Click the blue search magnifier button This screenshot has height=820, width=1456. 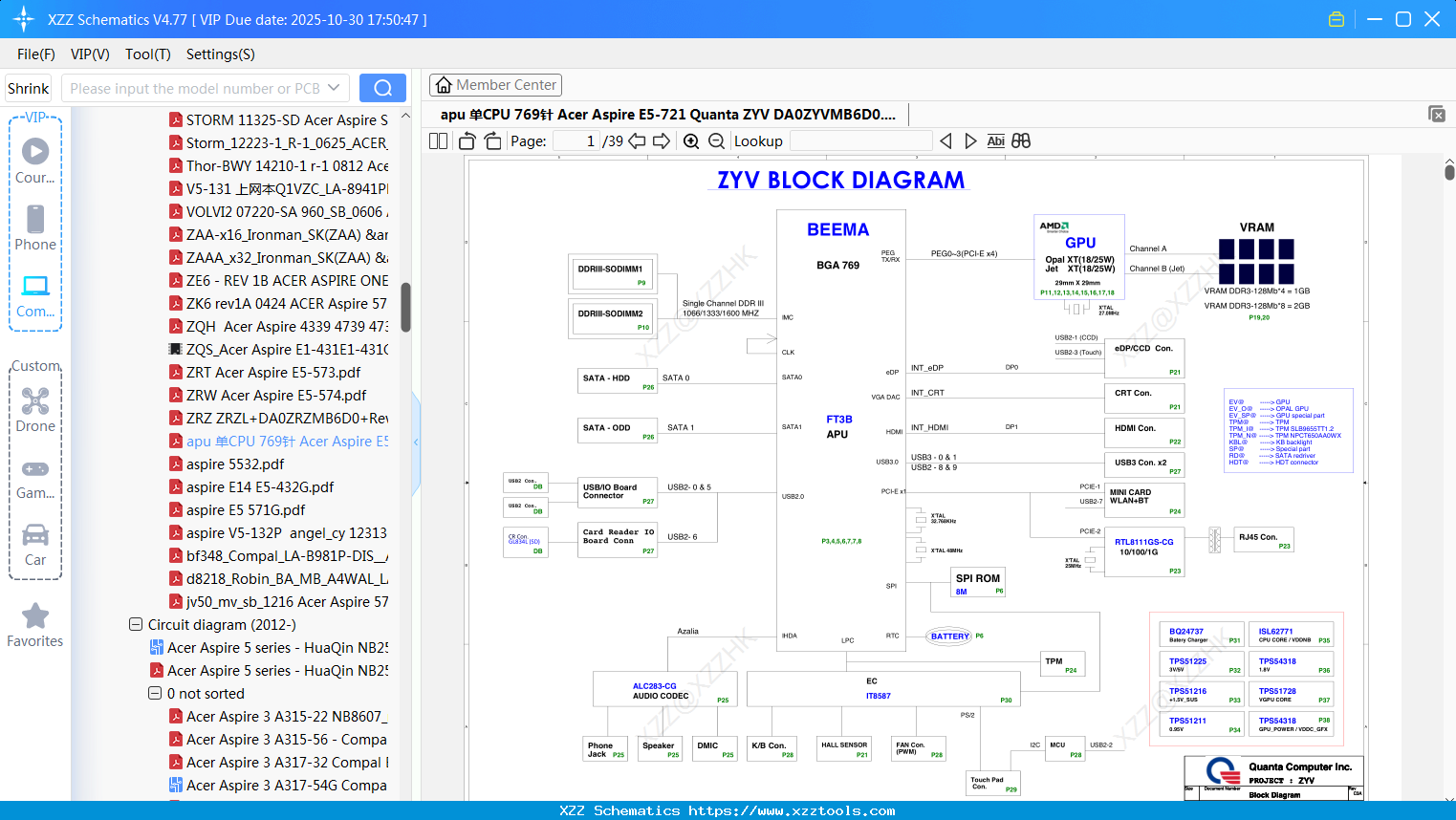tap(382, 88)
